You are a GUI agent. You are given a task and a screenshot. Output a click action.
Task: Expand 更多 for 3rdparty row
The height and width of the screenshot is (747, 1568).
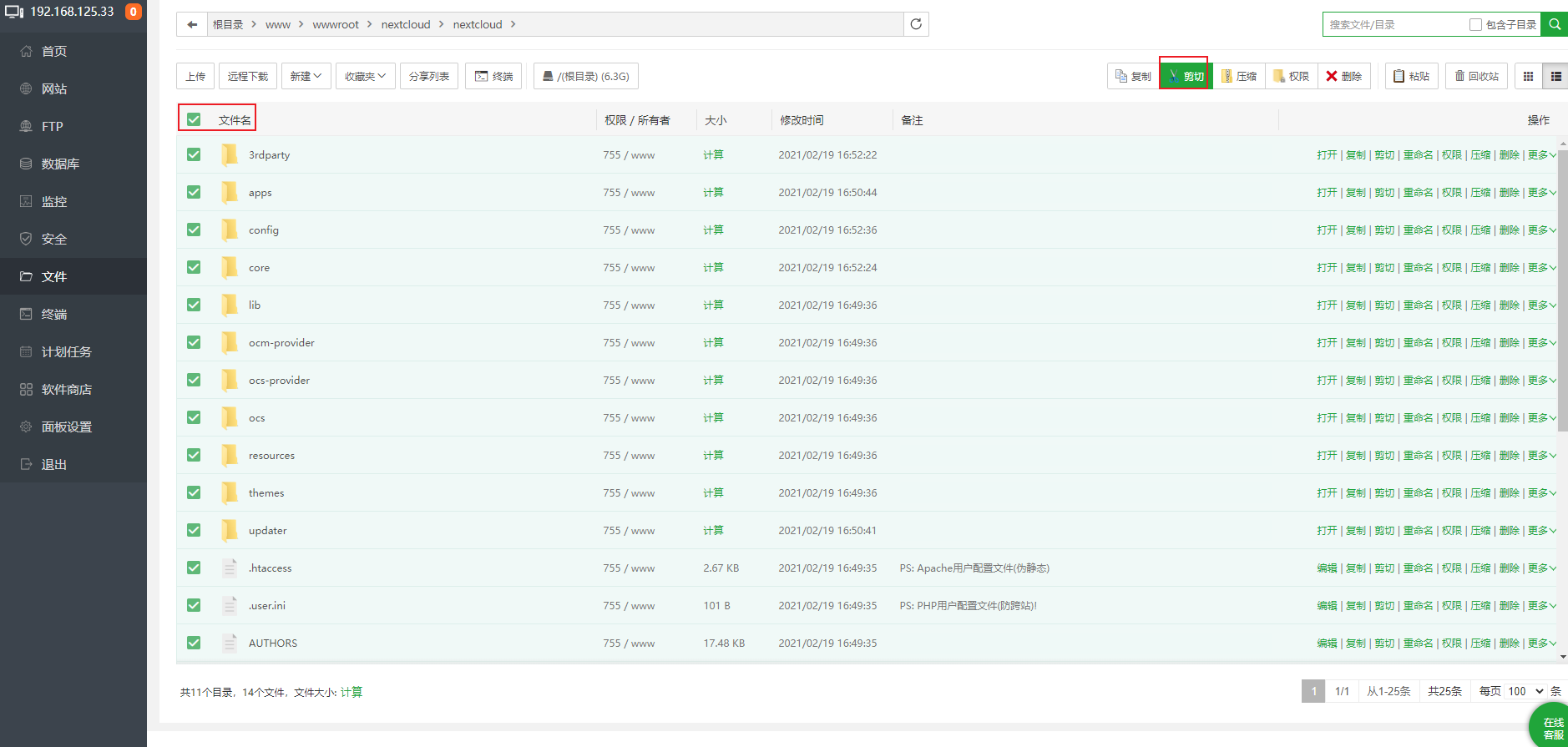pyautogui.click(x=1541, y=154)
